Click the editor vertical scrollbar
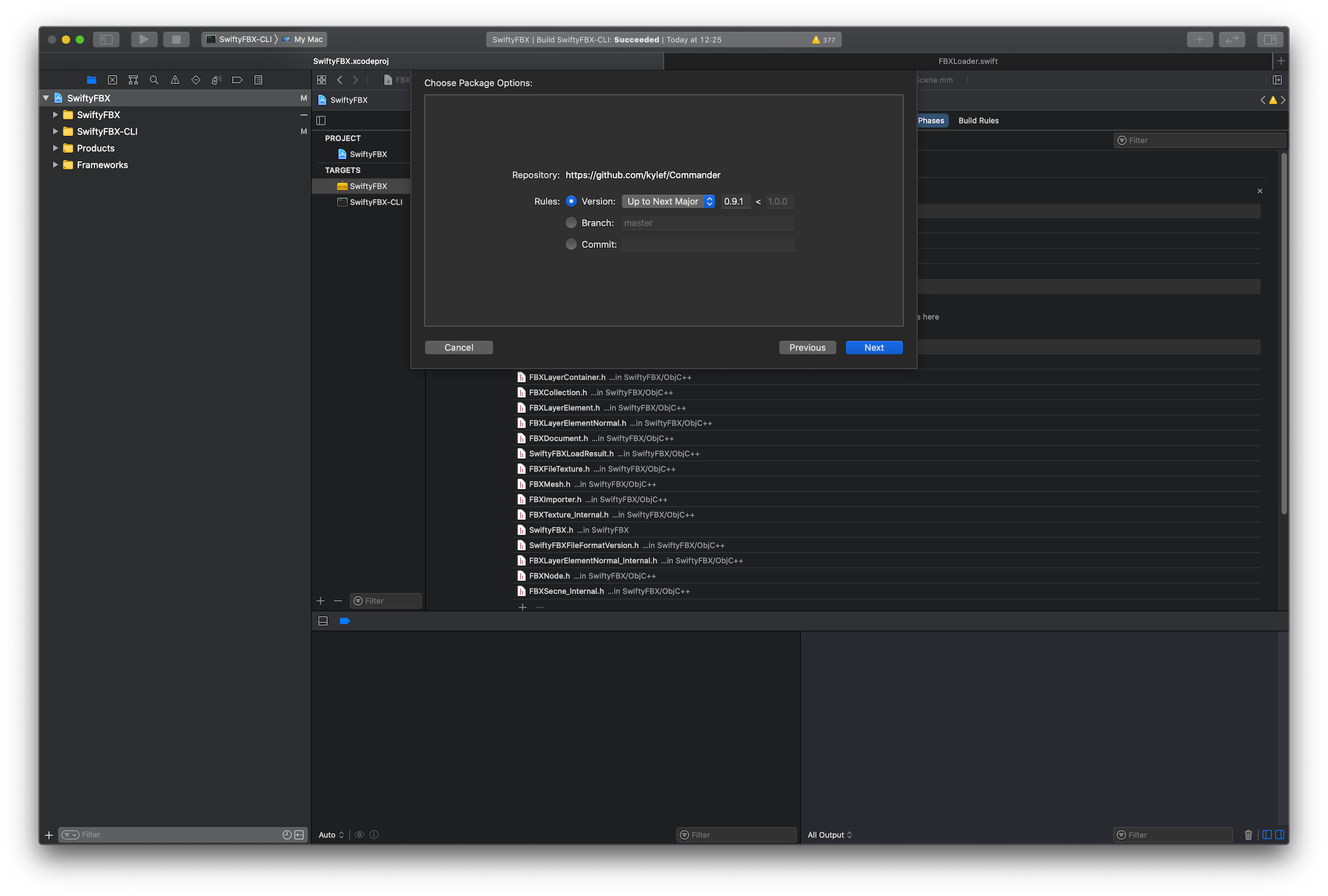1328x896 pixels. pos(1284,333)
